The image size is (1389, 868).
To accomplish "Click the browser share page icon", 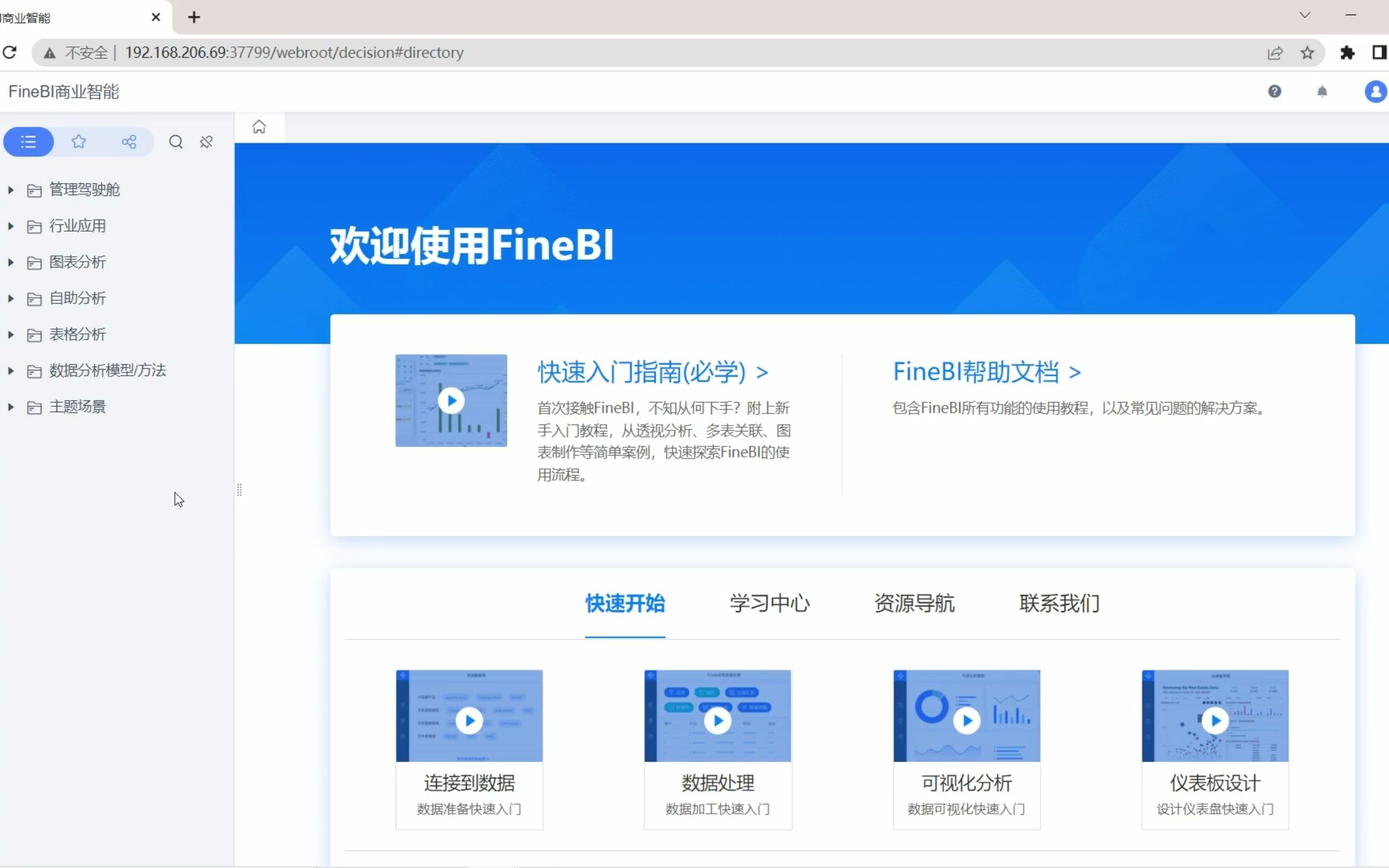I will coord(1275,53).
